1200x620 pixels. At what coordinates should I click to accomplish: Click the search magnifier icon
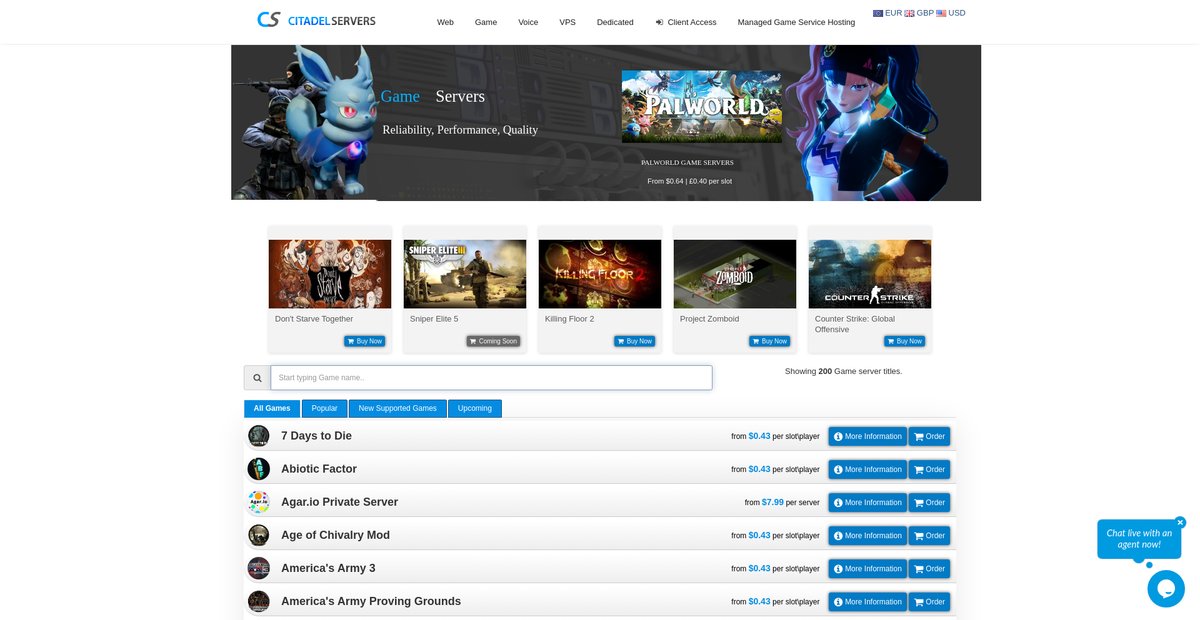pyautogui.click(x=257, y=378)
